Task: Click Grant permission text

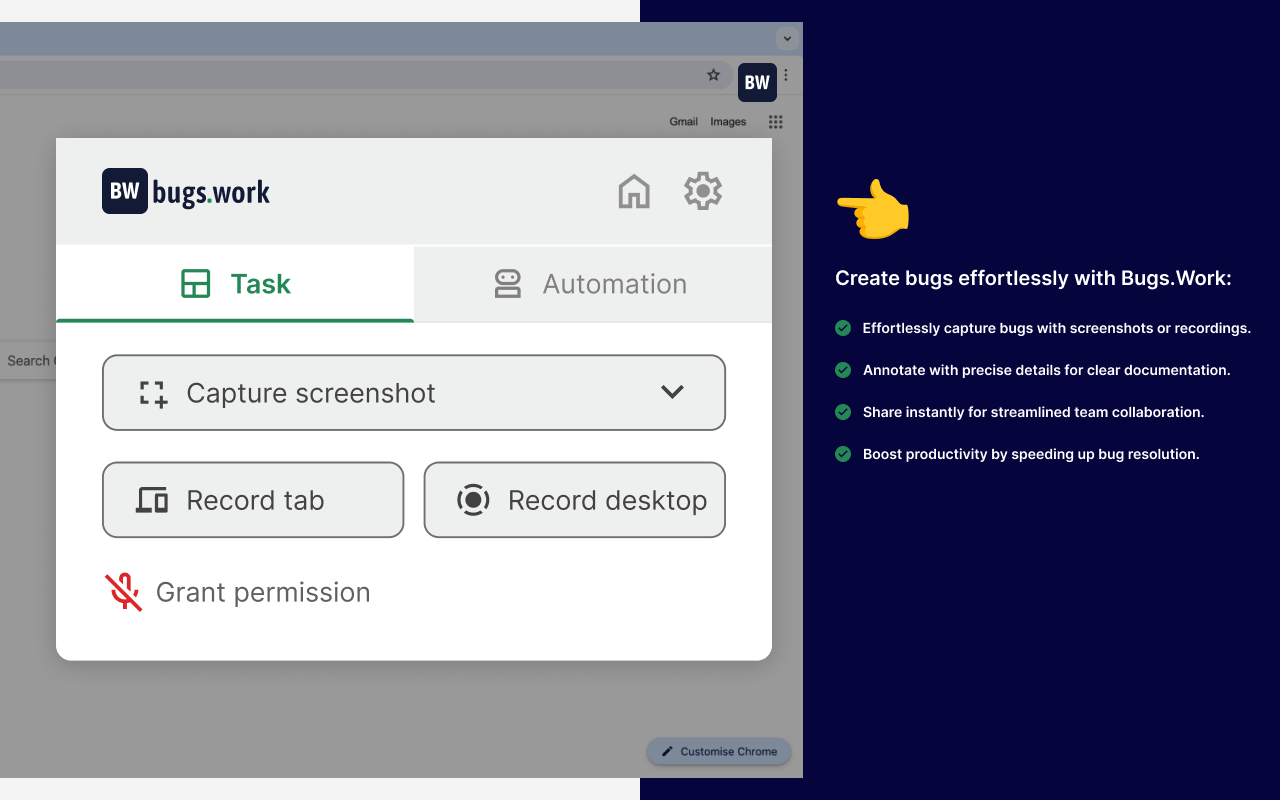Action: (263, 592)
